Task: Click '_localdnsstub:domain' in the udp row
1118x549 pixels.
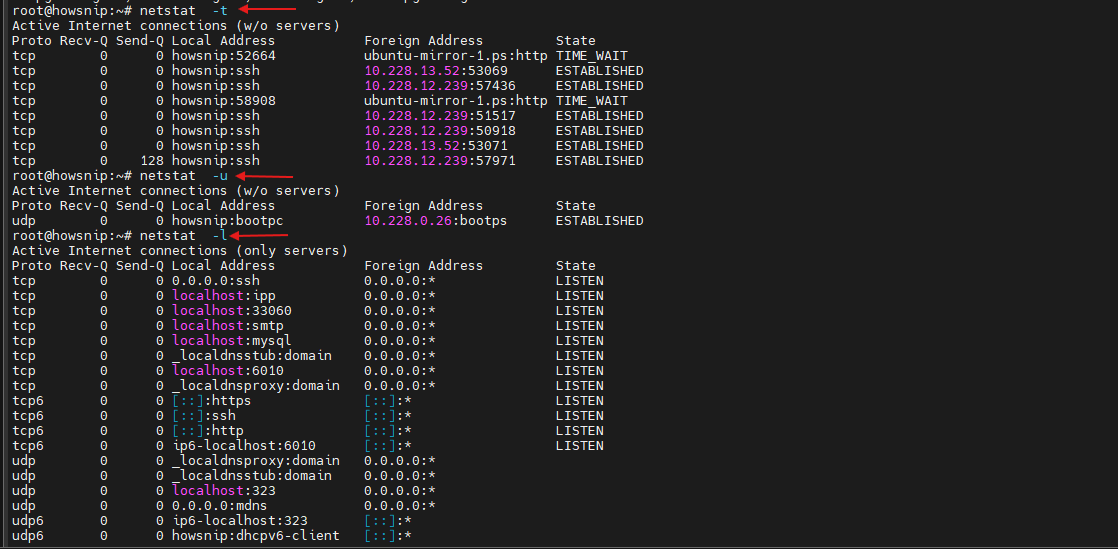Action: pos(252,475)
